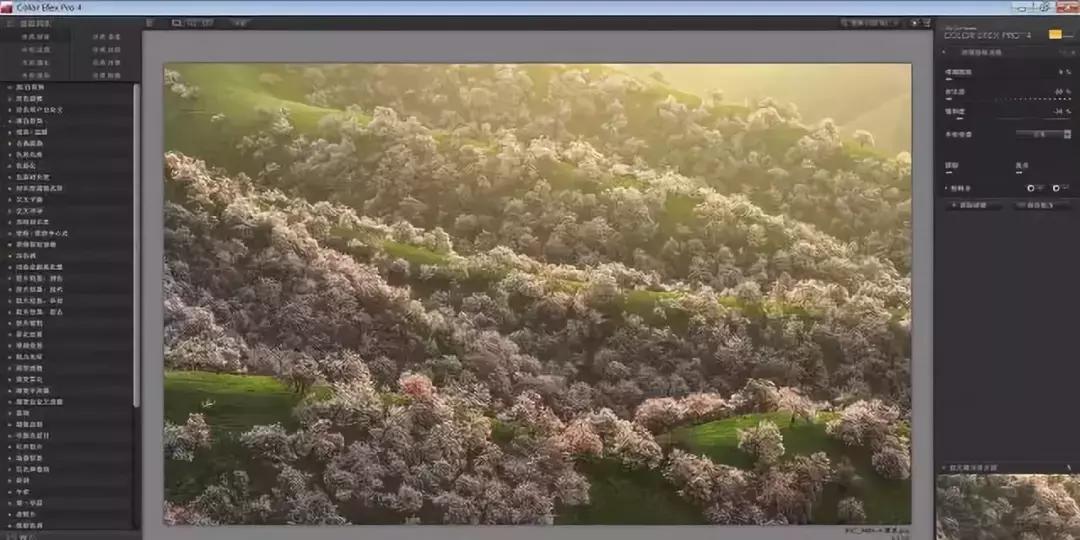
Task: Select the 双色用户自定义 filter
Action: click(39, 110)
